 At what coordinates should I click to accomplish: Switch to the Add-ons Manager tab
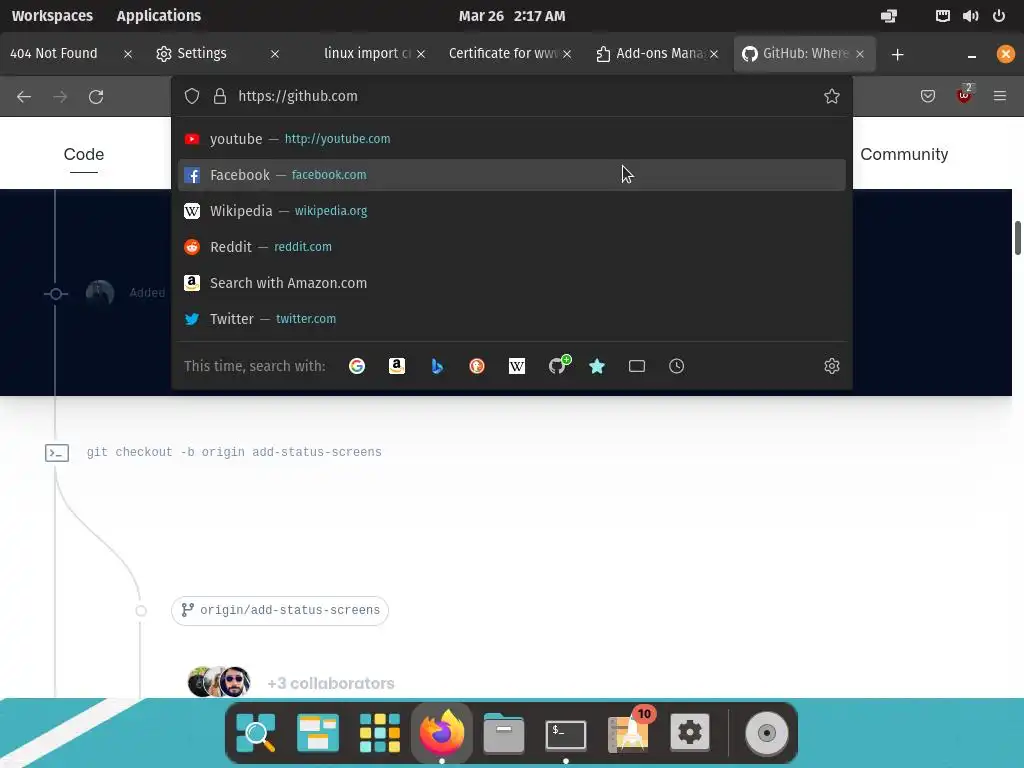pyautogui.click(x=658, y=54)
